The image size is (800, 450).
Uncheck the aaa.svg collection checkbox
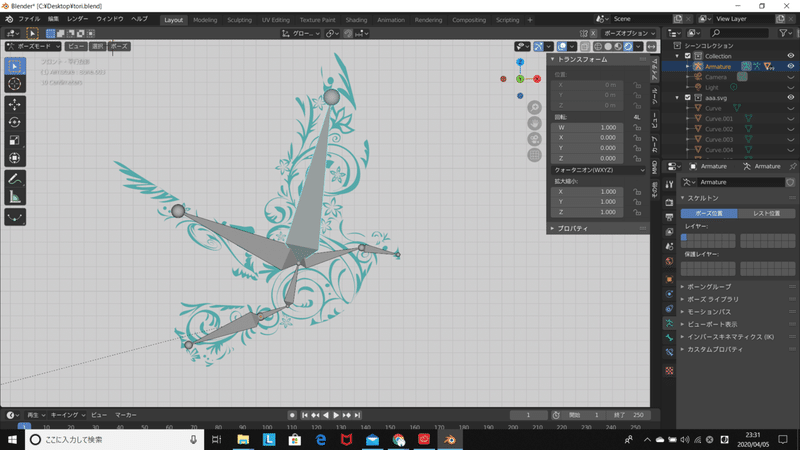688,97
